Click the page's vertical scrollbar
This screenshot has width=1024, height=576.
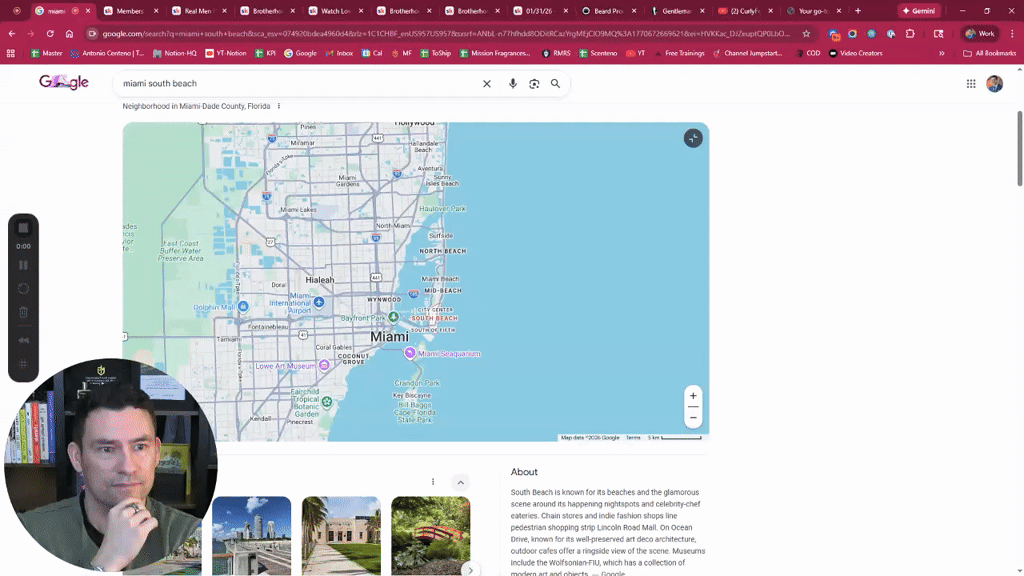1019,149
